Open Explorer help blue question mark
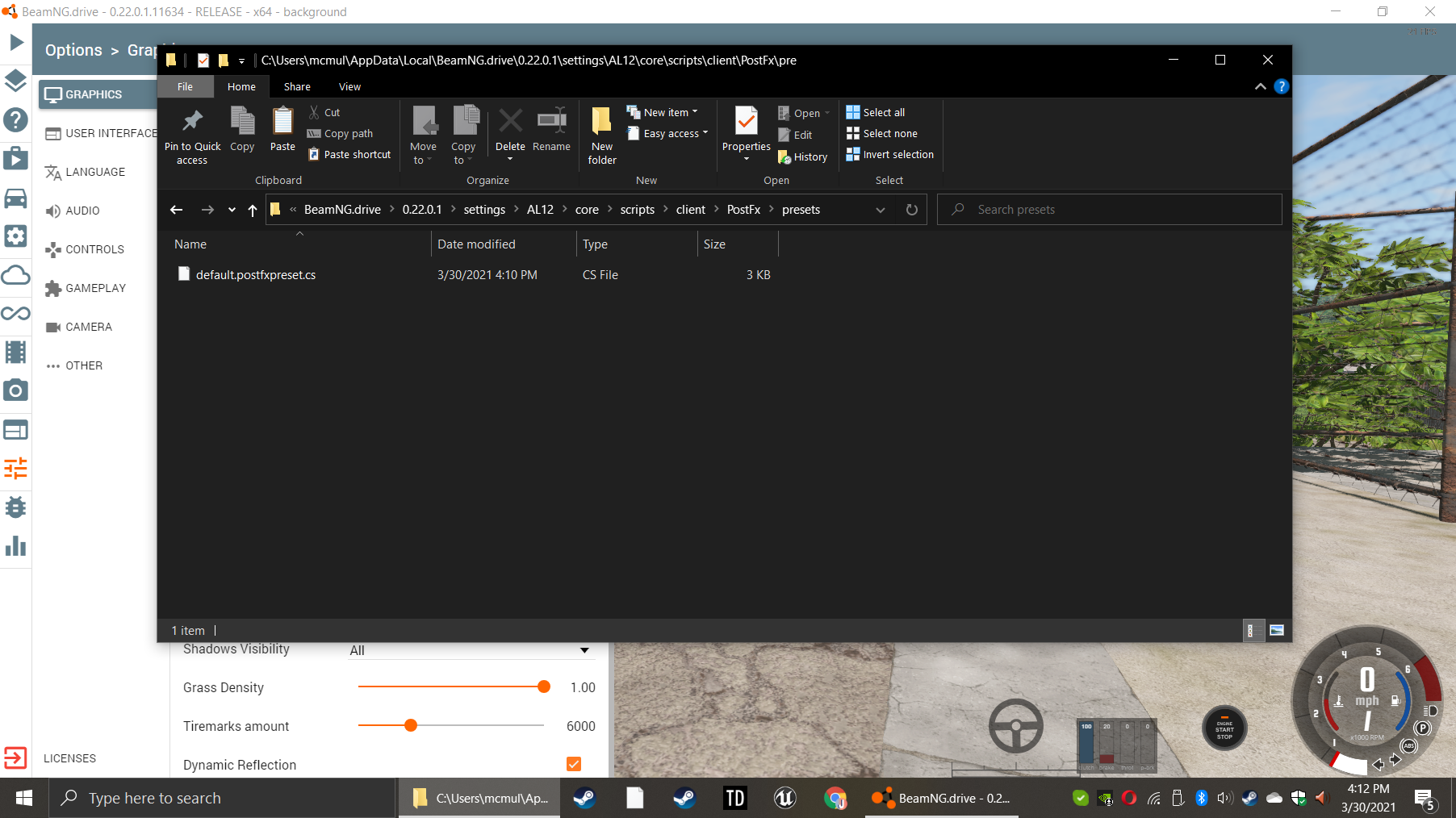This screenshot has width=1456, height=818. tap(1281, 86)
